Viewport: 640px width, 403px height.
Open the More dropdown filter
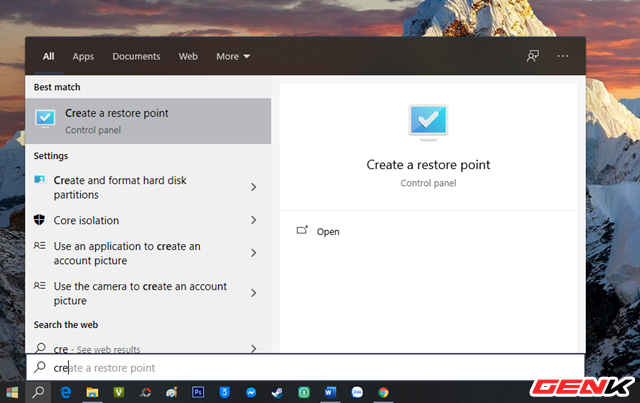[233, 56]
